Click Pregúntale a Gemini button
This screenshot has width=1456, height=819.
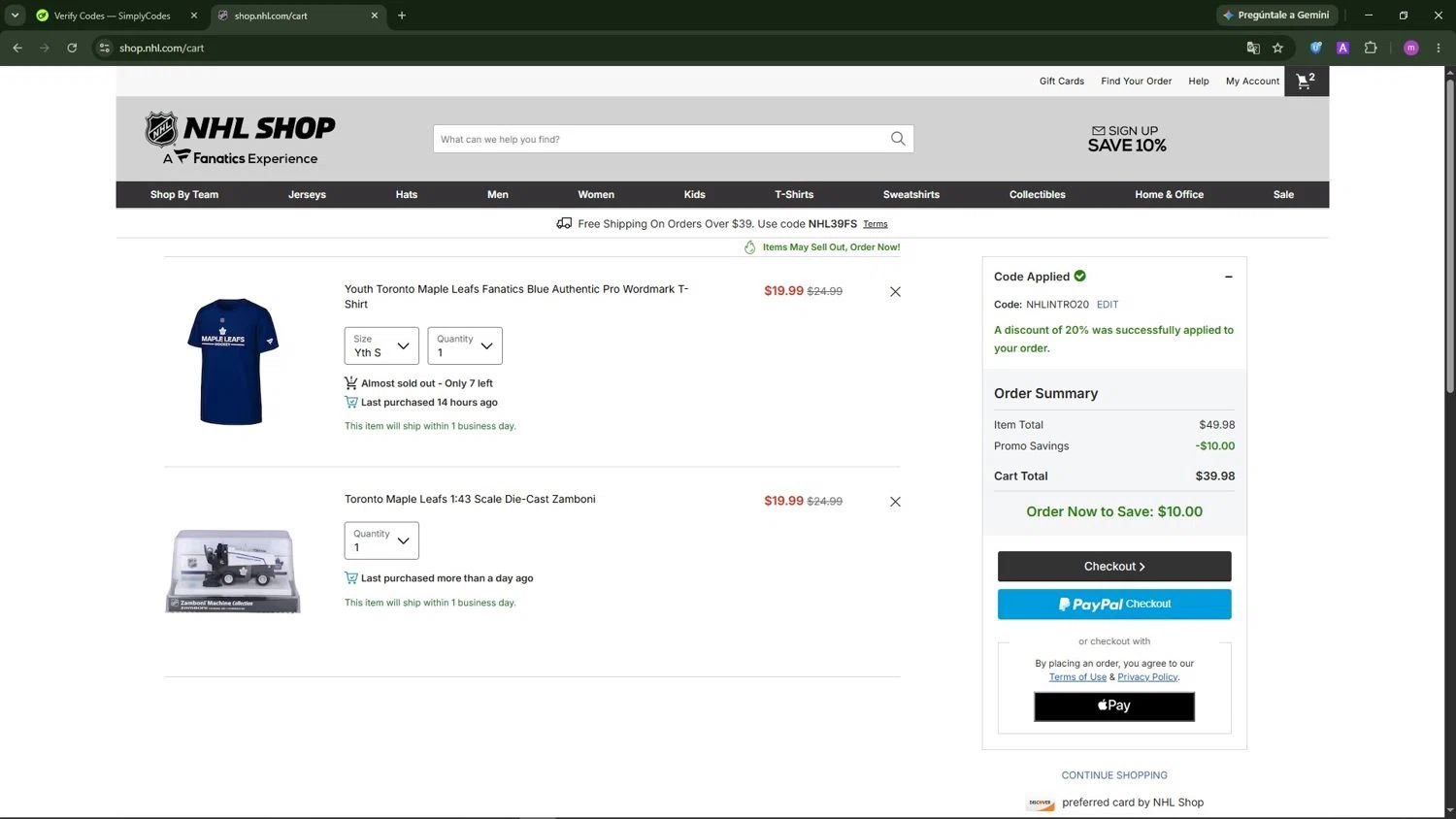(1277, 16)
